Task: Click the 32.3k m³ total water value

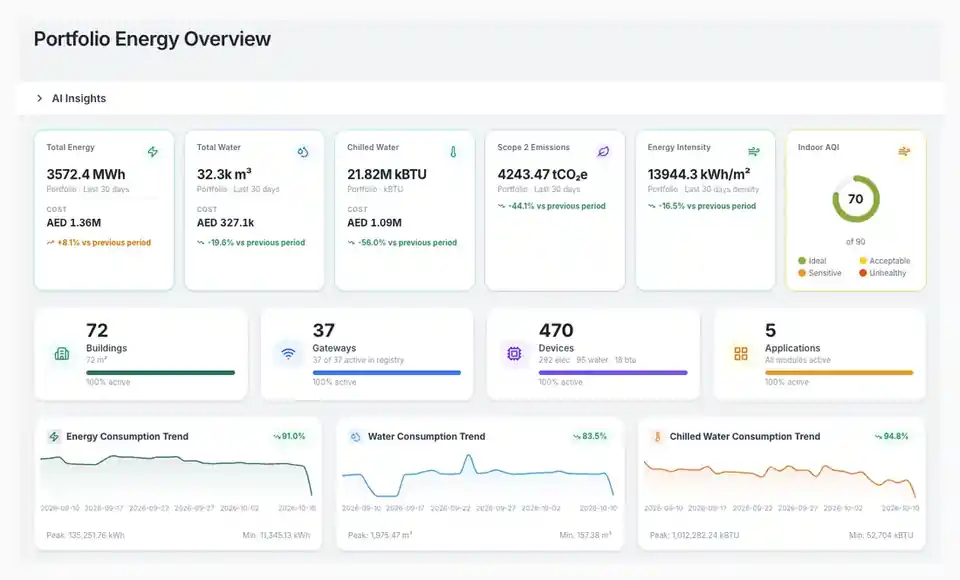Action: pos(224,175)
